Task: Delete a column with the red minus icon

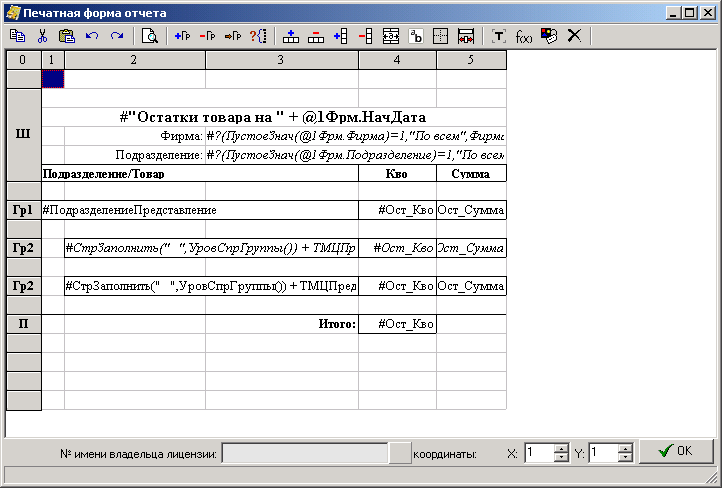Action: [x=366, y=36]
